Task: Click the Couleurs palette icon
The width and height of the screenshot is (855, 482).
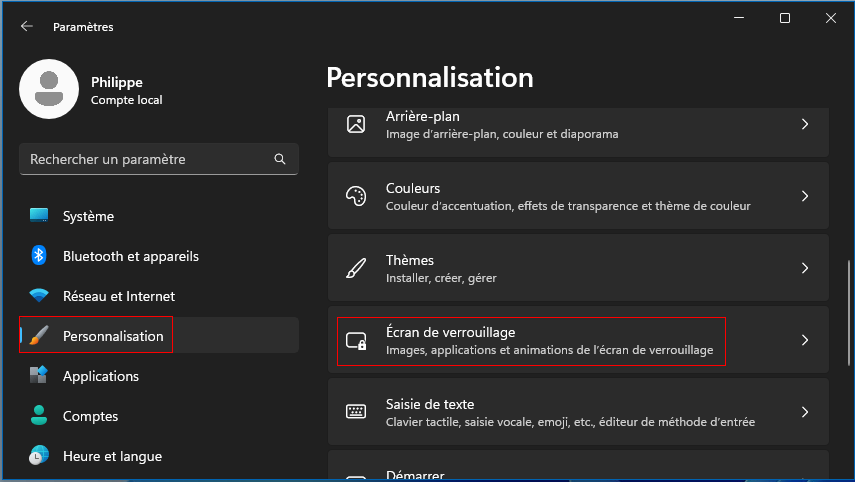Action: [356, 196]
